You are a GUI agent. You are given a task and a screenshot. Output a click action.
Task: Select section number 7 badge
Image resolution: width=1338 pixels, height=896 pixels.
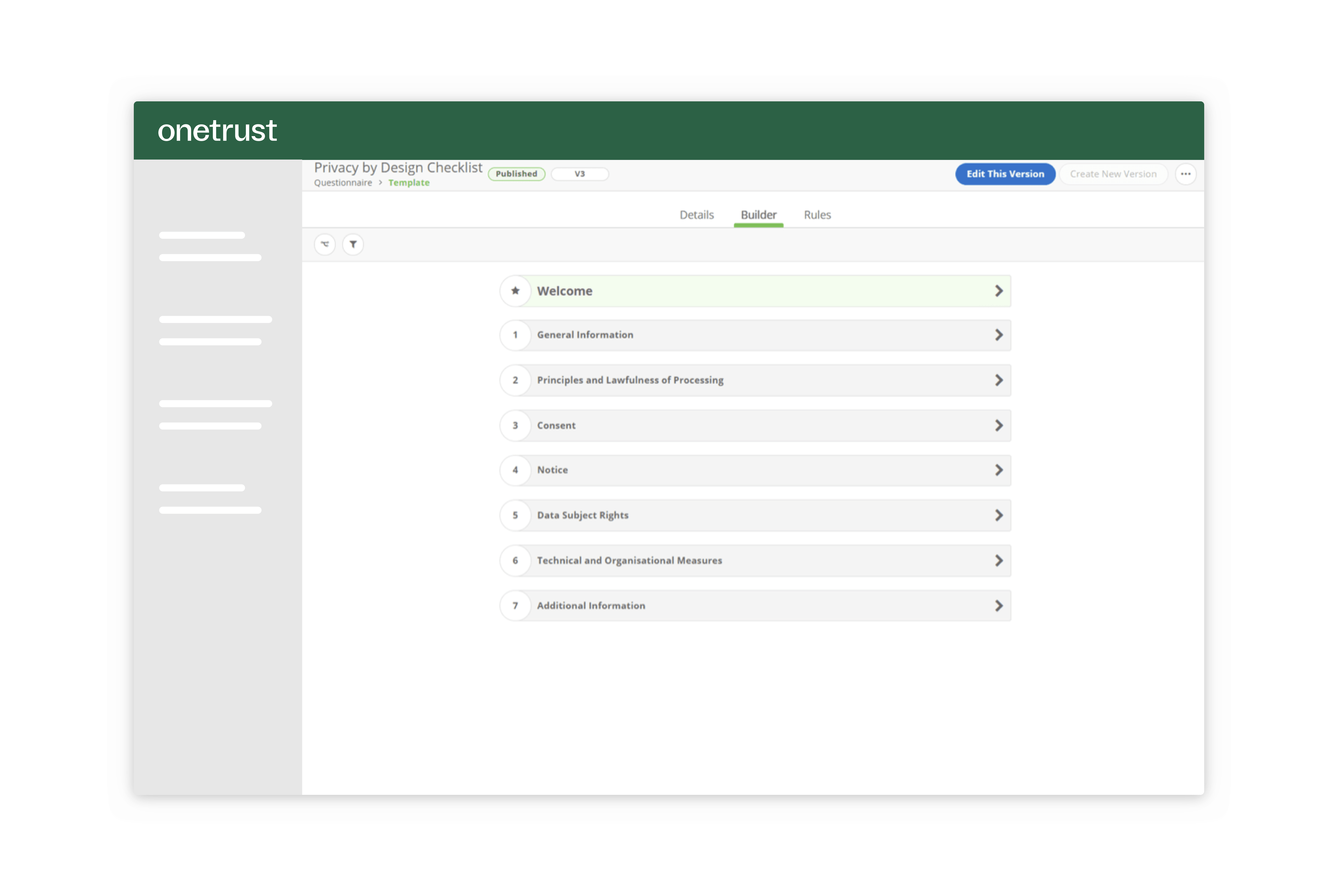pos(516,605)
